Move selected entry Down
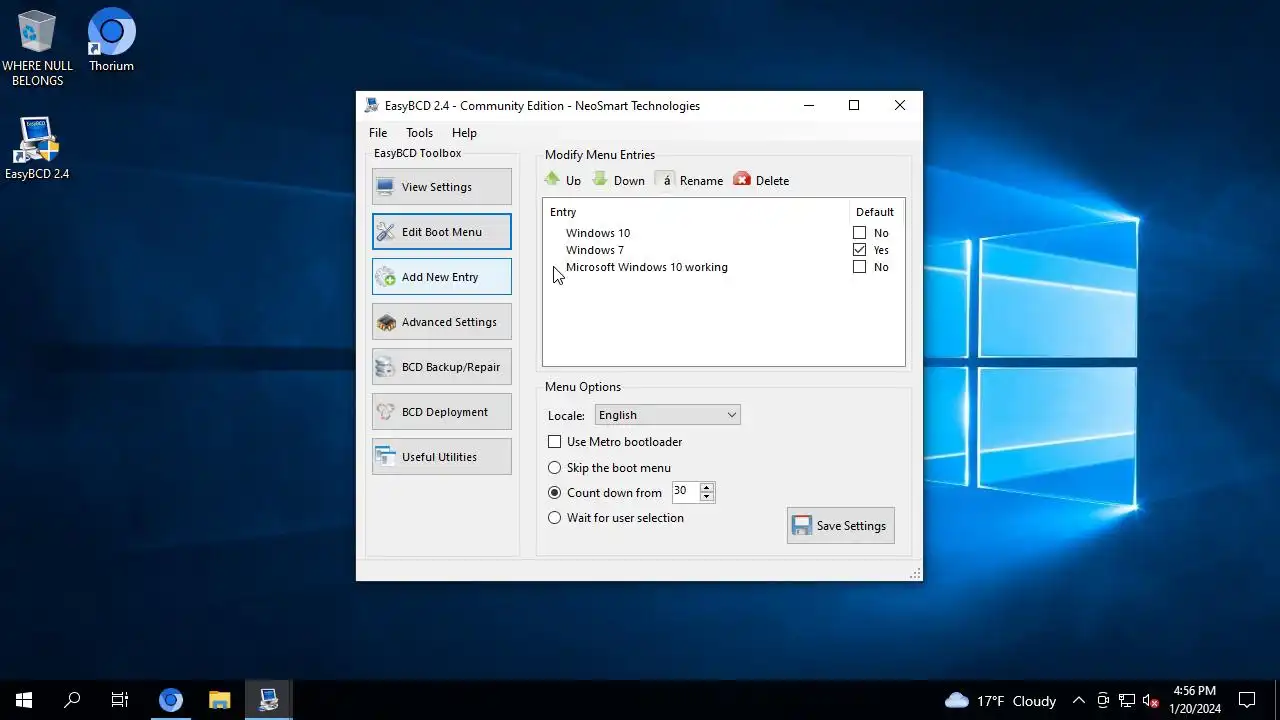The image size is (1280, 720). click(619, 180)
